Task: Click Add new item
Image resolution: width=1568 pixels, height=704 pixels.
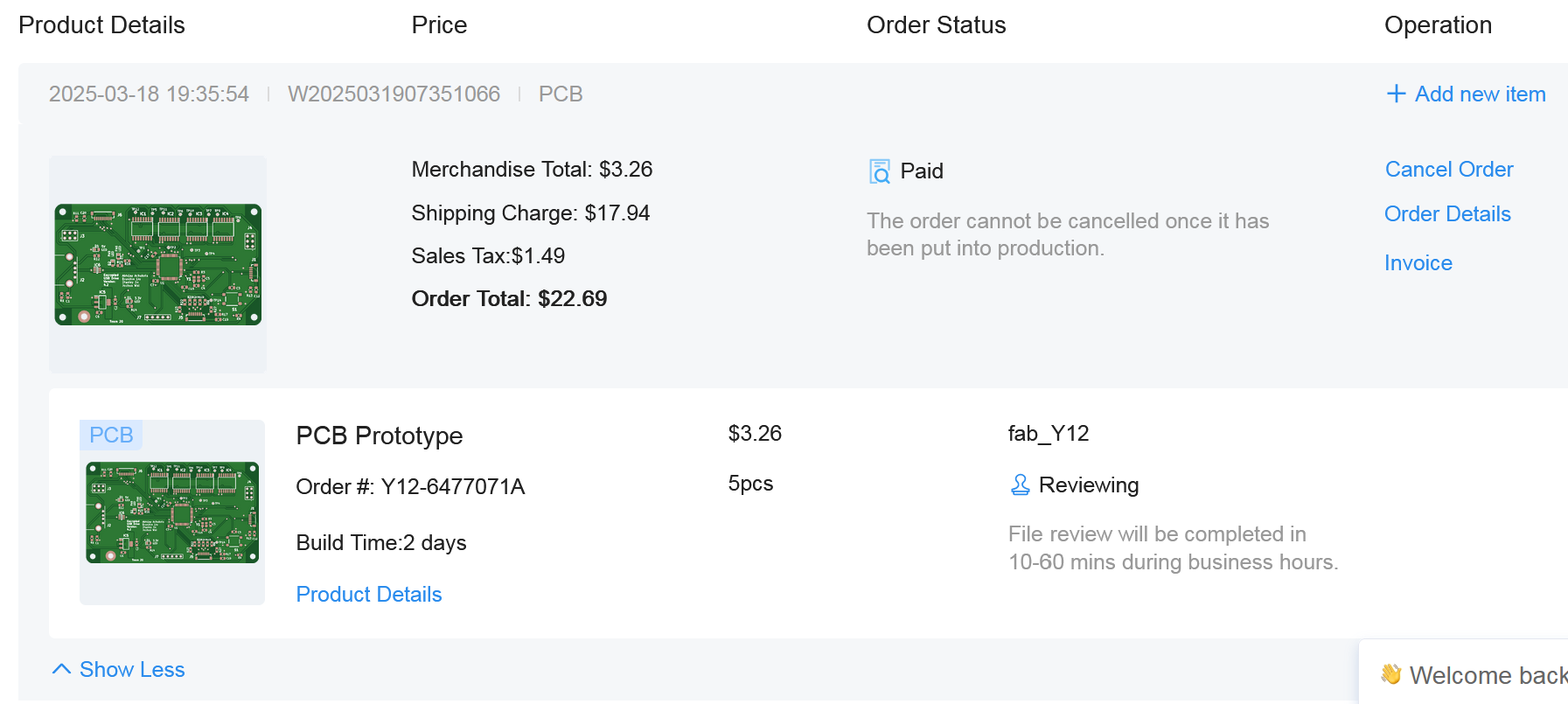Action: (1479, 94)
